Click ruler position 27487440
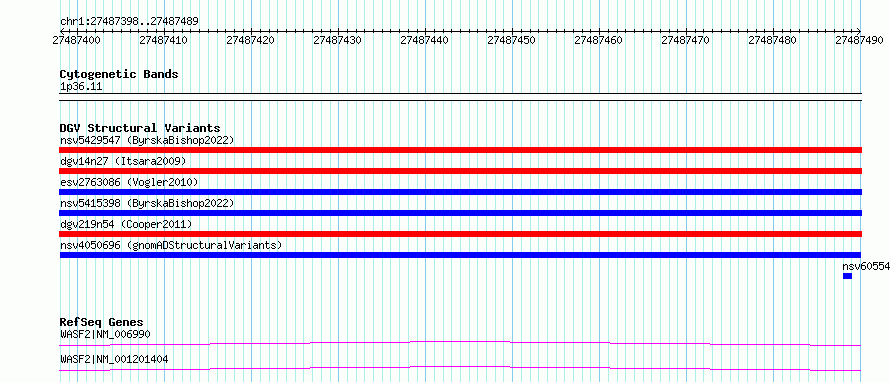This screenshot has width=890, height=382. (425, 40)
